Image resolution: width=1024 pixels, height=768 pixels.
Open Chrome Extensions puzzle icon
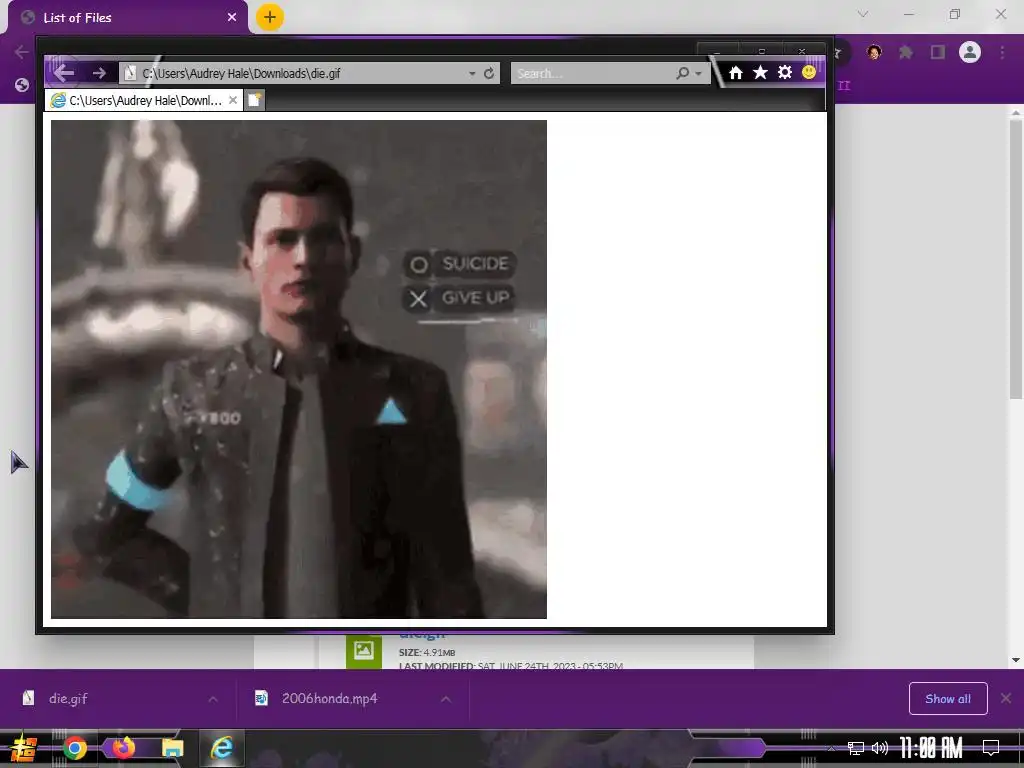(x=905, y=52)
